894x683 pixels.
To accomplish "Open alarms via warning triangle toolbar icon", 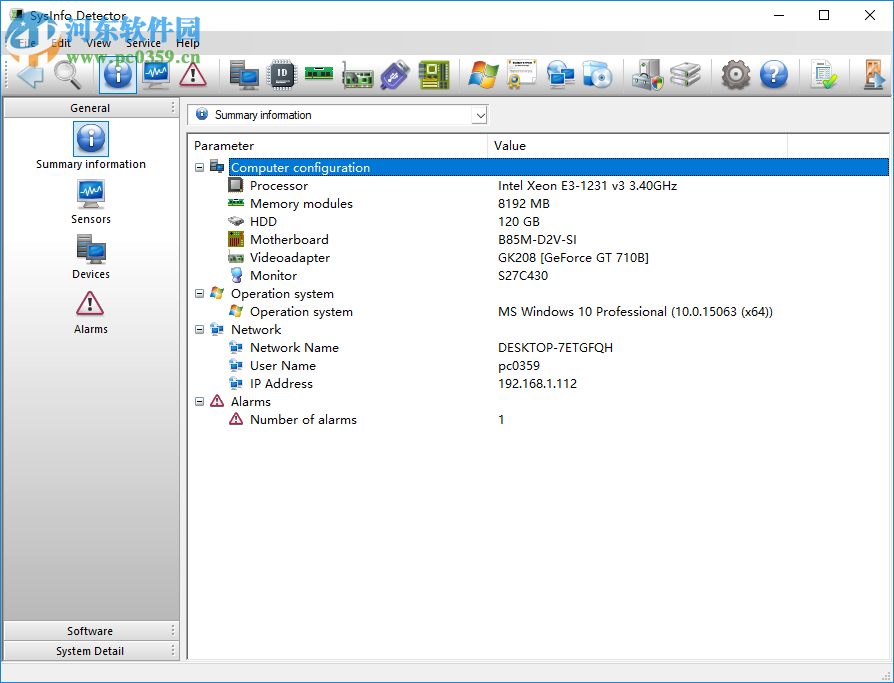I will click(192, 74).
